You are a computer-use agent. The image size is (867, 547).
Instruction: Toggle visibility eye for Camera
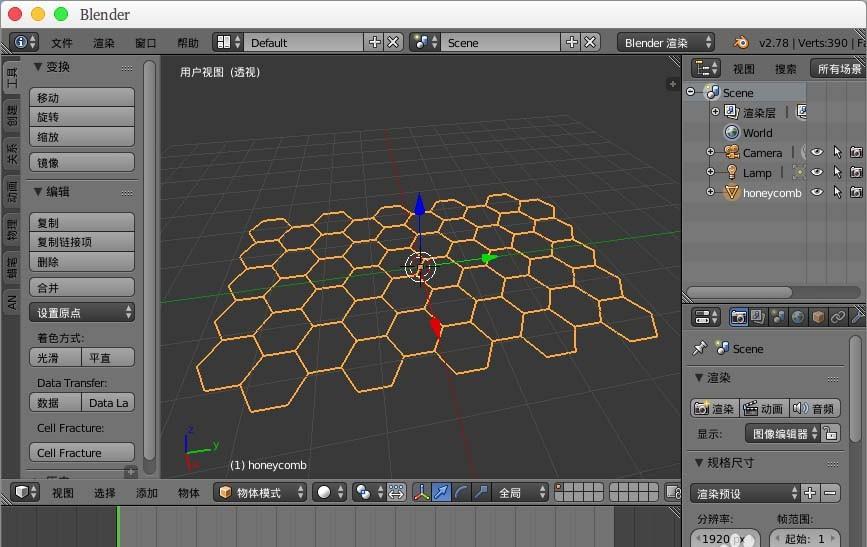pos(817,152)
